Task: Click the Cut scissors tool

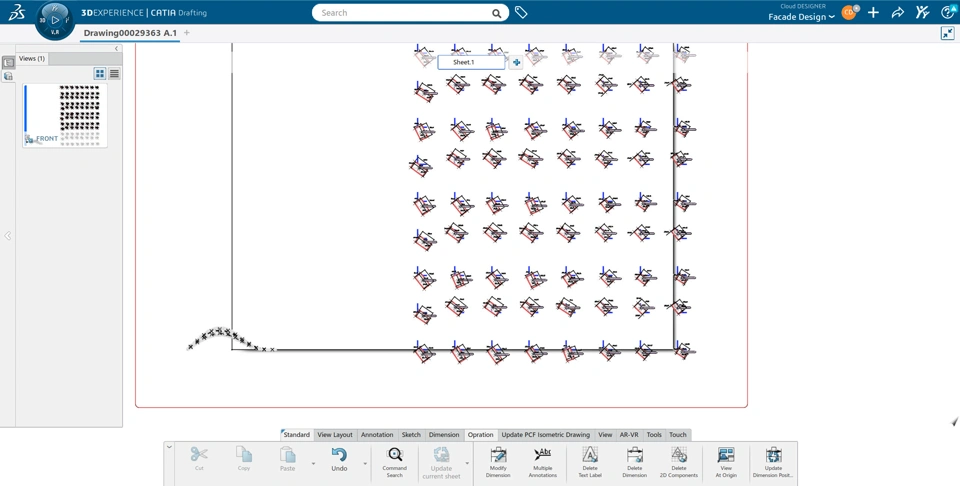Action: click(199, 458)
